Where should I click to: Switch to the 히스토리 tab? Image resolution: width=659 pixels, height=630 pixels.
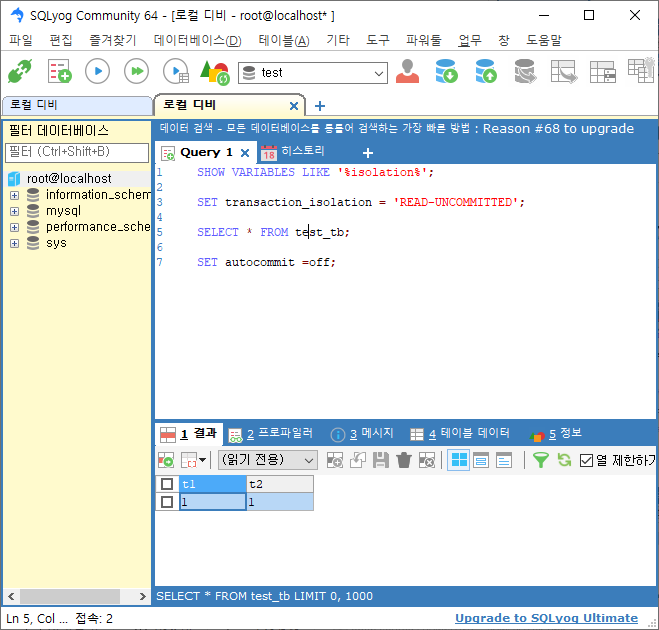pyautogui.click(x=293, y=152)
